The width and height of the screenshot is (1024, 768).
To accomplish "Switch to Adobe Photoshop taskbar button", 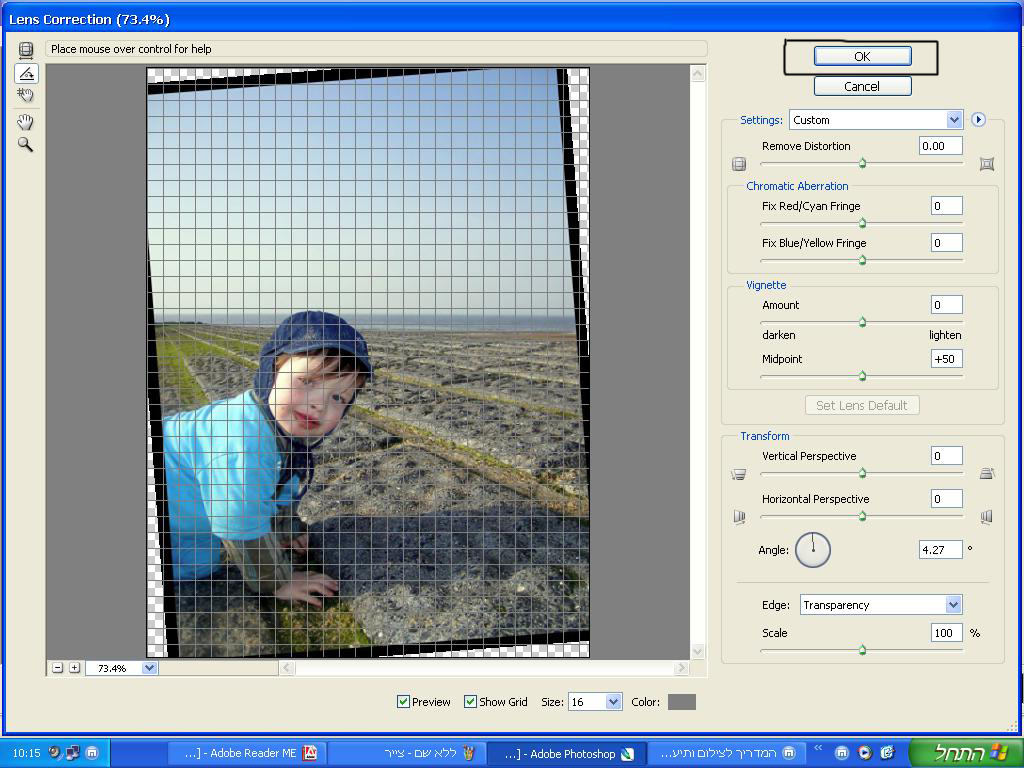I will coord(566,754).
